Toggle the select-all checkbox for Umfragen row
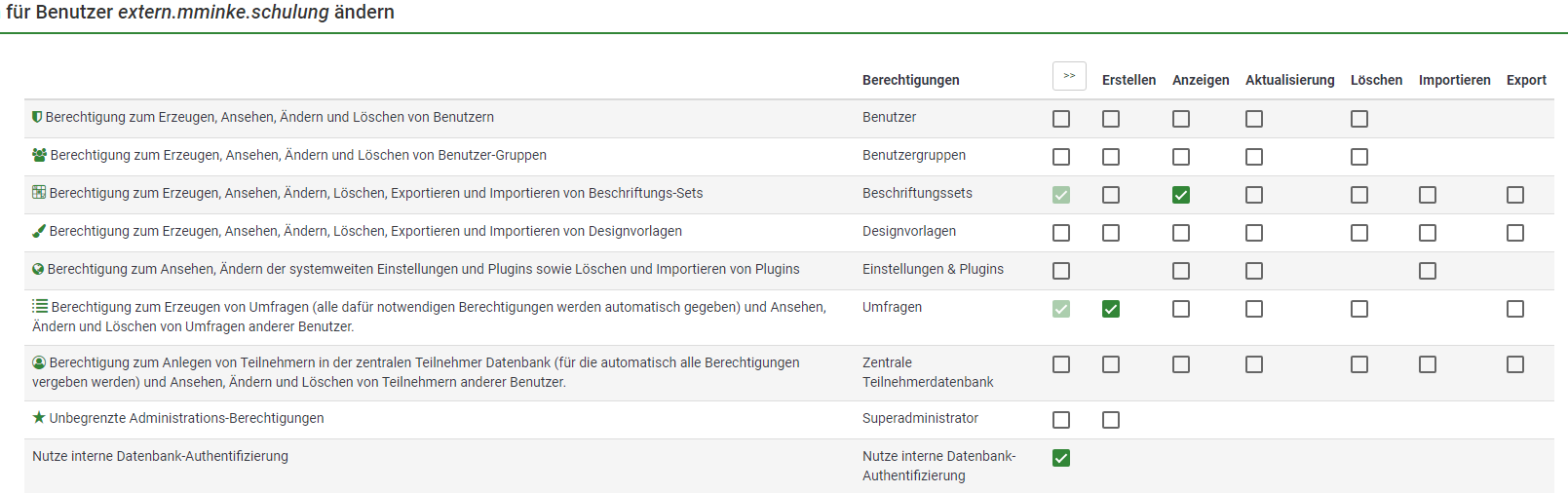Image resolution: width=1568 pixels, height=493 pixels. (1061, 309)
